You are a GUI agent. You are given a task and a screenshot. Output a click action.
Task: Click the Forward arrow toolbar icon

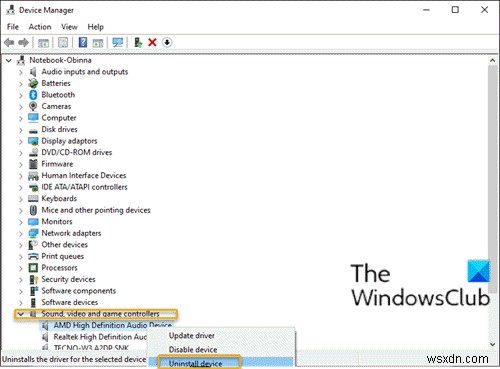23,43
